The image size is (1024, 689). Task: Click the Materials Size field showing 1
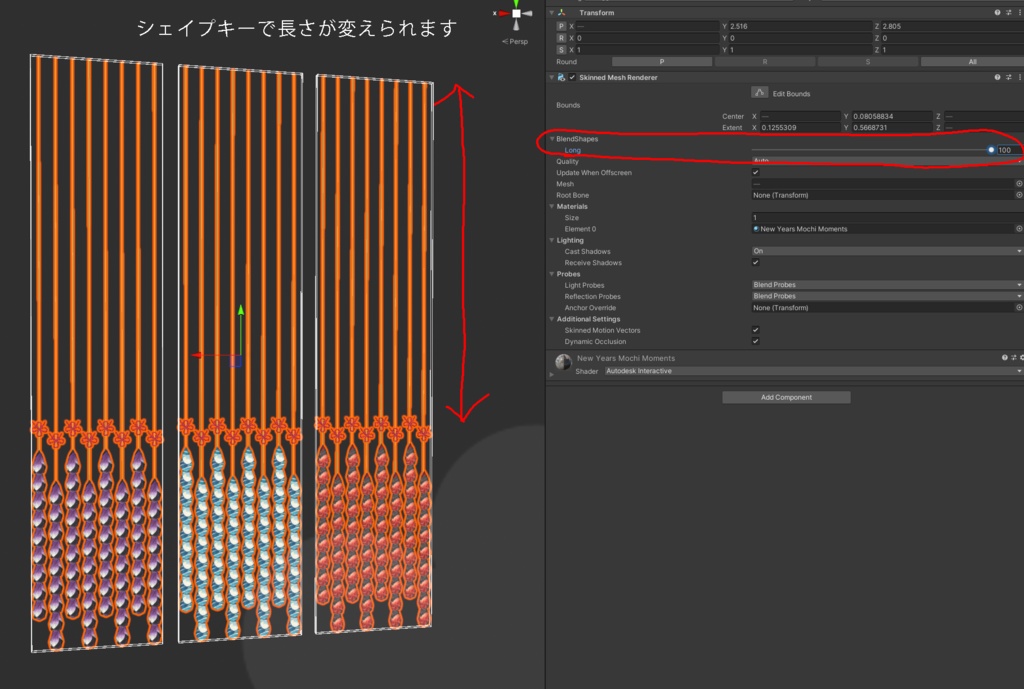click(887, 217)
